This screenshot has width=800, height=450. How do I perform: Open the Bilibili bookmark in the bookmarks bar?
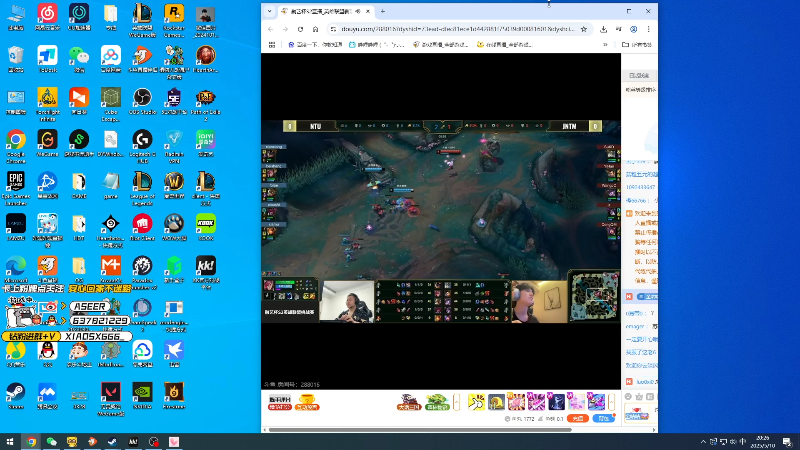[x=377, y=45]
